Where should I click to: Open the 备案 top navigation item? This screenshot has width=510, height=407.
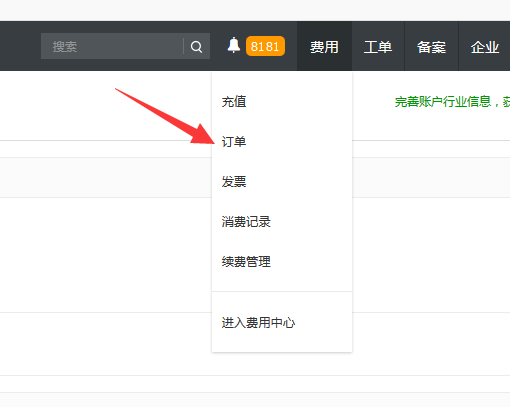pos(431,46)
